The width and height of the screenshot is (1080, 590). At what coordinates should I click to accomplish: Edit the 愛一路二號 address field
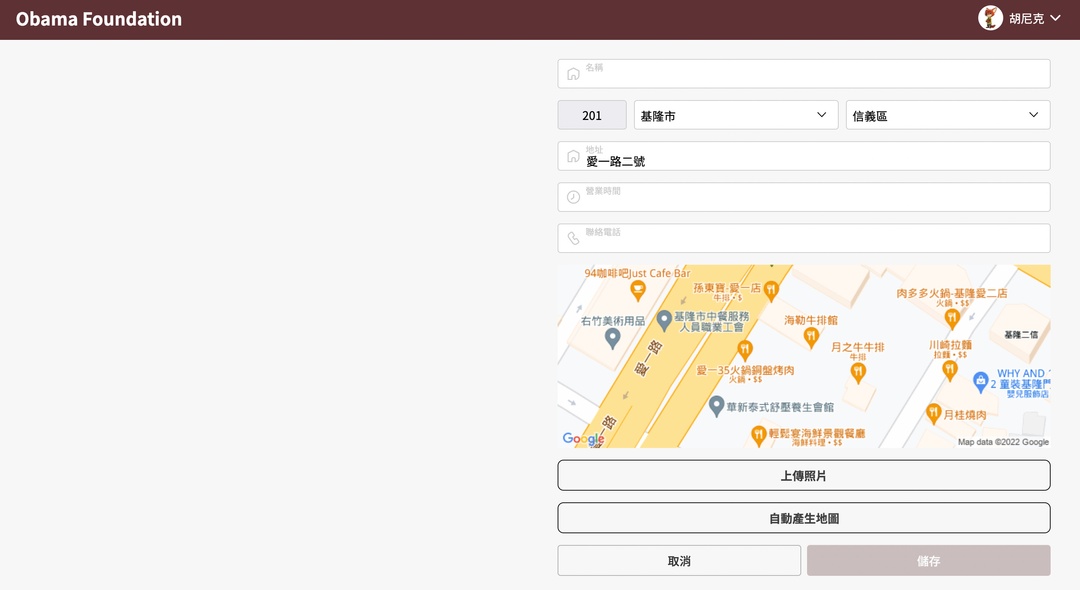804,156
